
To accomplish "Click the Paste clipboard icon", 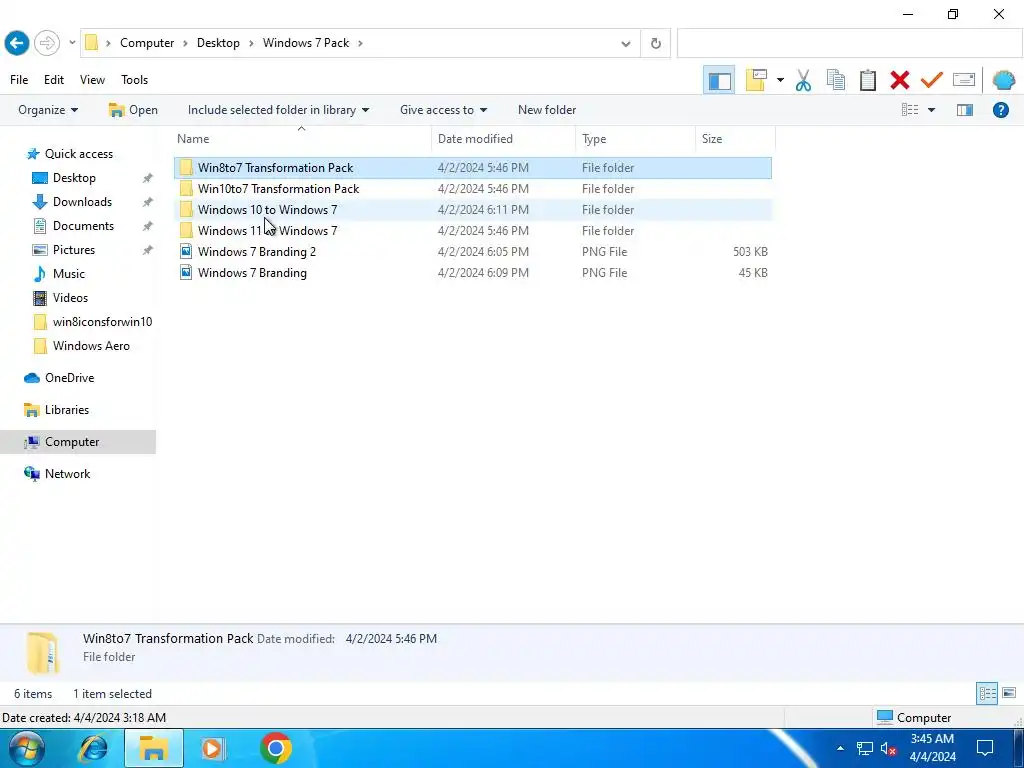I will (868, 80).
